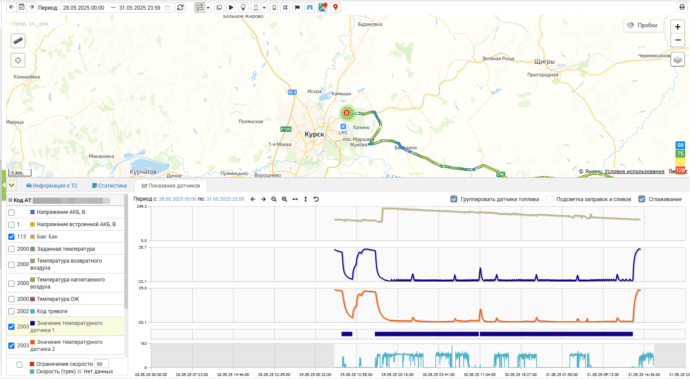Viewport: 690px width, 379px height.
Task: Click the speed limit value field 90
Action: [101, 364]
